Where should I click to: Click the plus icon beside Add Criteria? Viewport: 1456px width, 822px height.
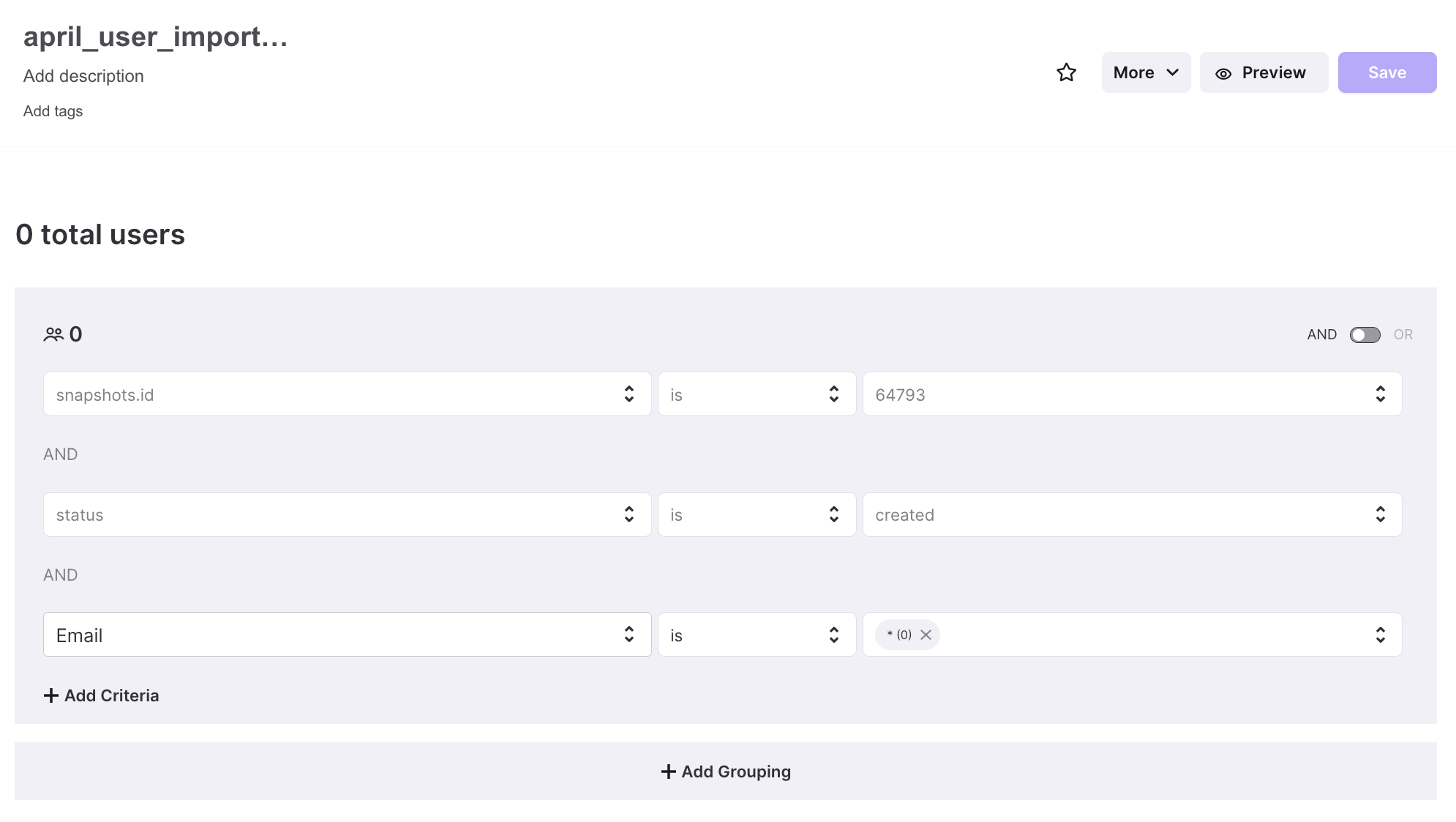pyautogui.click(x=51, y=695)
